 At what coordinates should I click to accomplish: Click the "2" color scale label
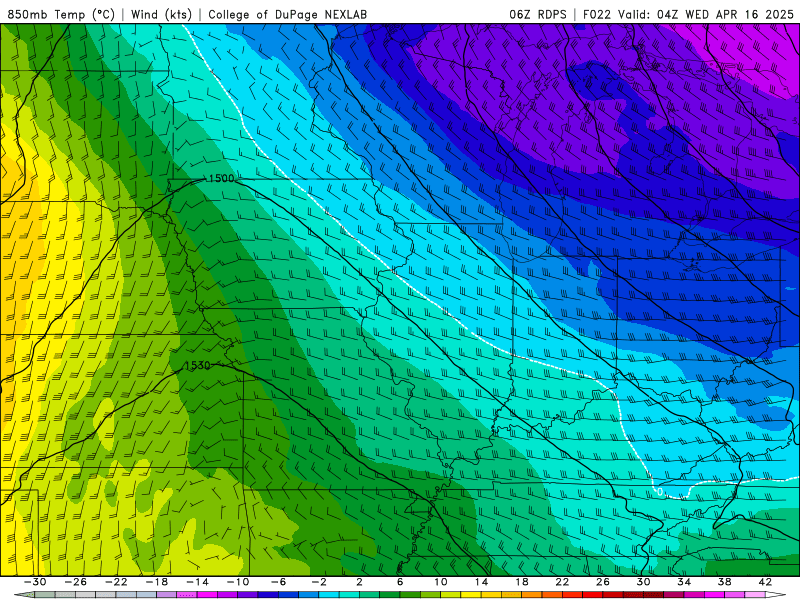tap(360, 582)
